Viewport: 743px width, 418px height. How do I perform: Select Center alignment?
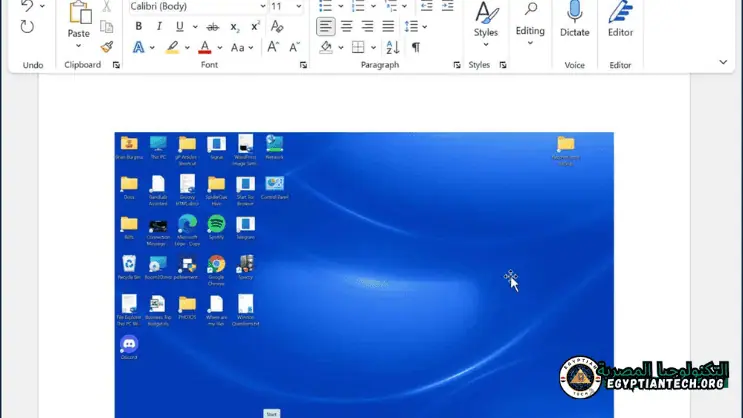(x=347, y=27)
